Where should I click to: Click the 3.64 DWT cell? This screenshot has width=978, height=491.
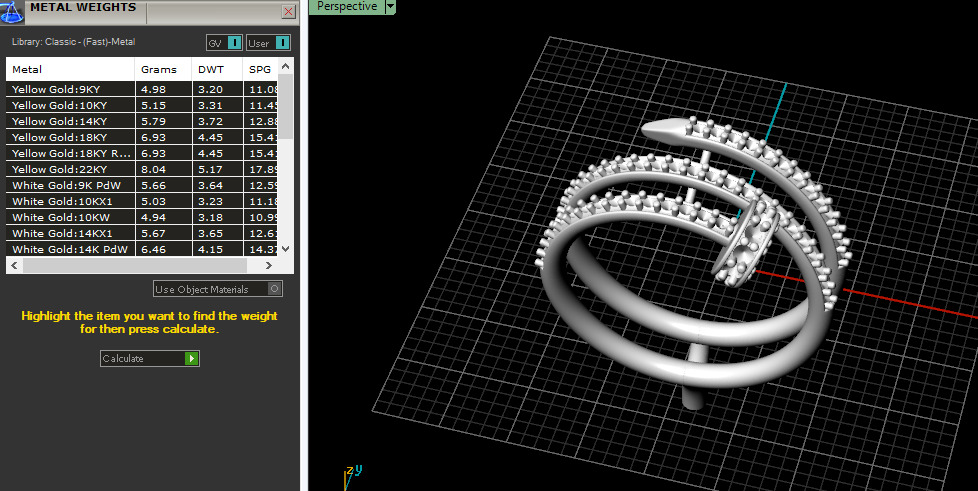click(x=217, y=185)
